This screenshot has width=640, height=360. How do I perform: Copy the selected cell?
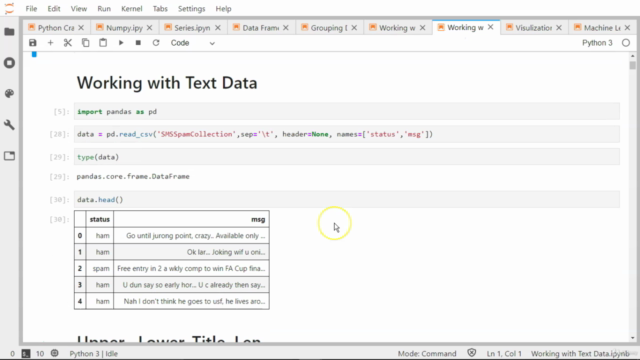[x=85, y=43]
